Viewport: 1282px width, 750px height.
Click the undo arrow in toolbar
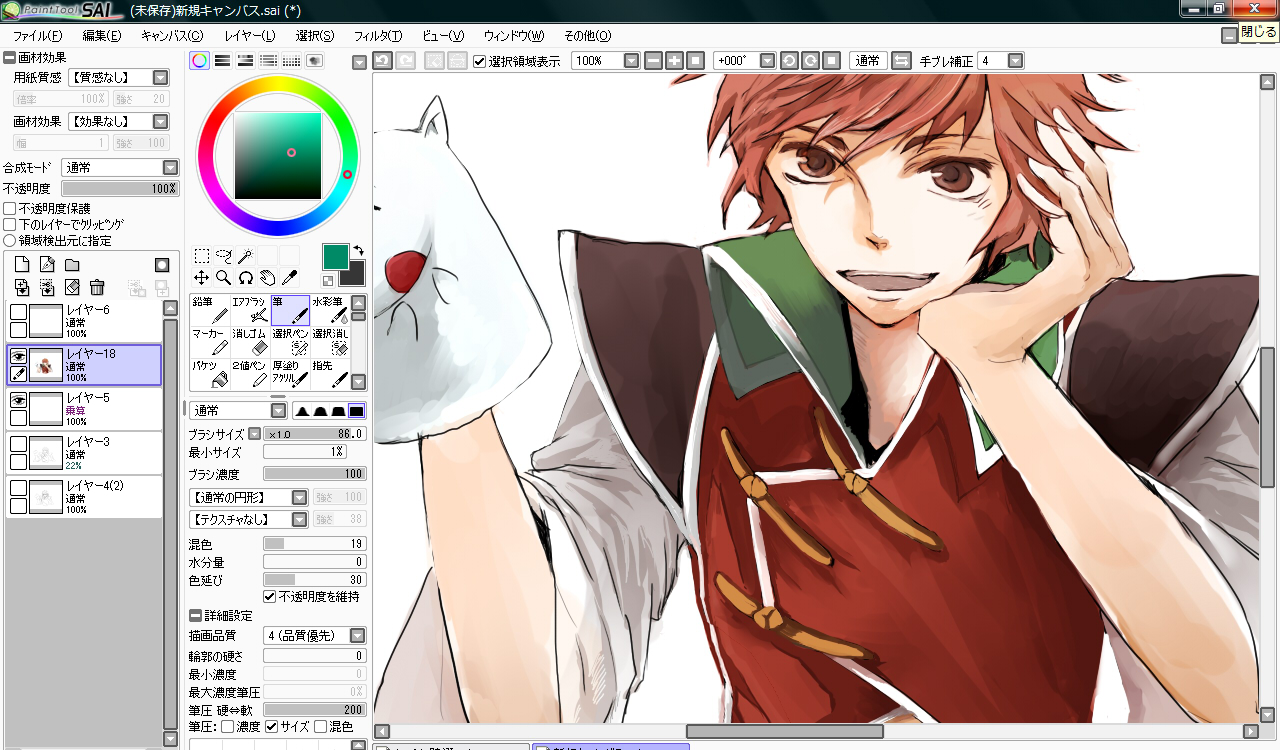click(382, 61)
